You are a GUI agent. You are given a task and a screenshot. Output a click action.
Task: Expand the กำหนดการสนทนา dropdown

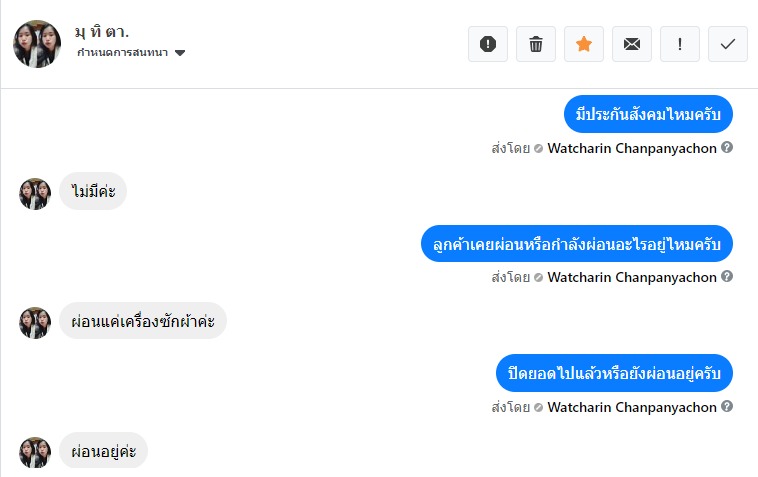pyautogui.click(x=180, y=53)
